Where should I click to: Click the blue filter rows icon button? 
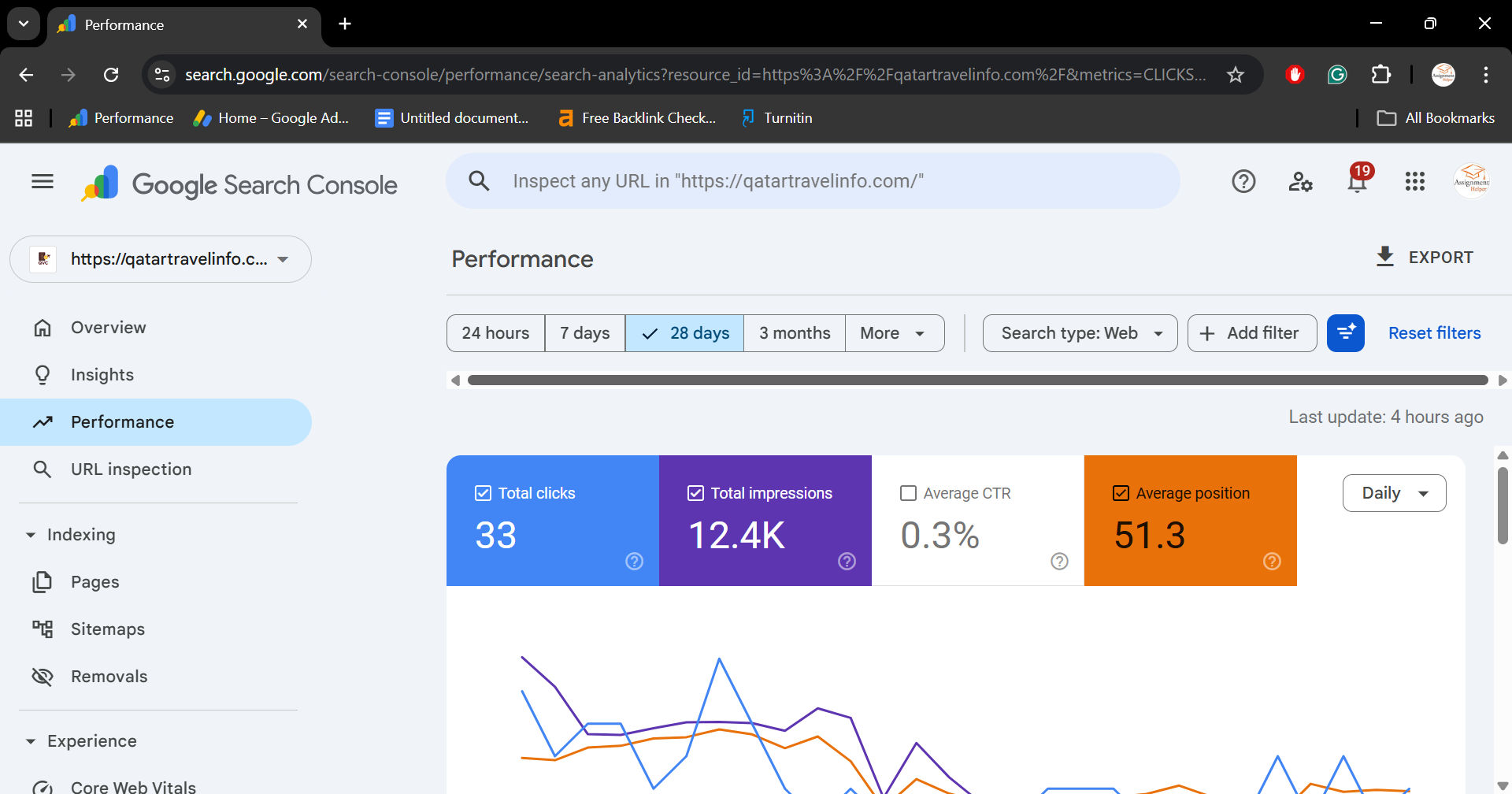(1346, 333)
